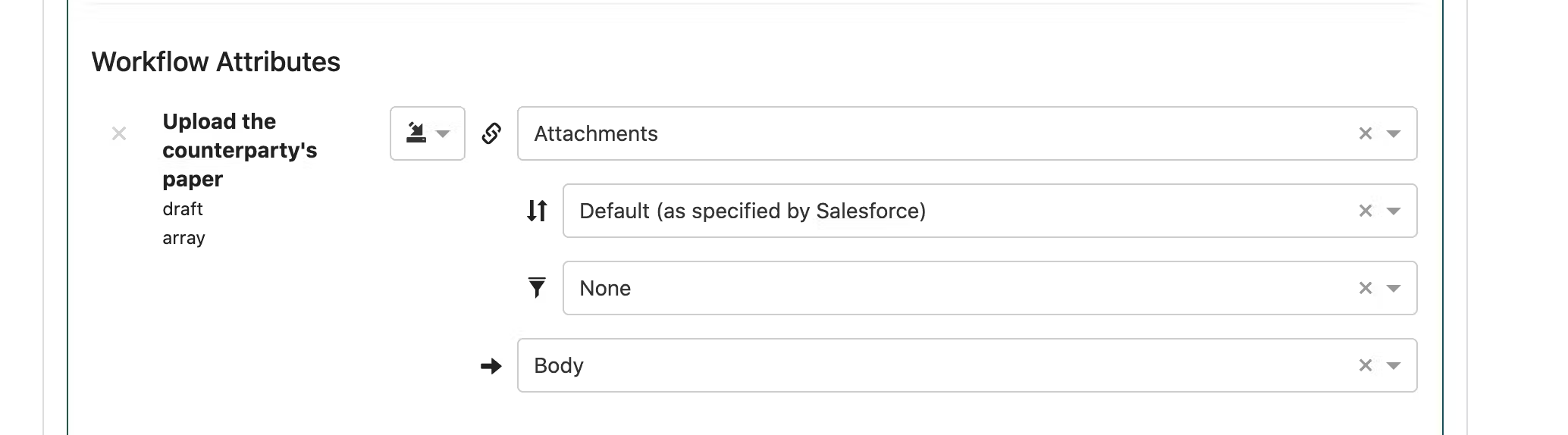Clear the Attachments selection

[1366, 133]
